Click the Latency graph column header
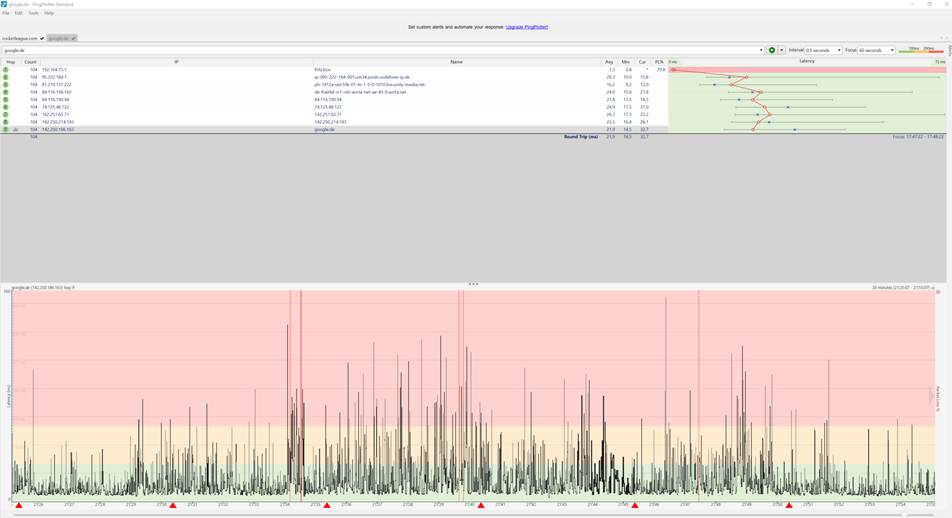 click(807, 61)
